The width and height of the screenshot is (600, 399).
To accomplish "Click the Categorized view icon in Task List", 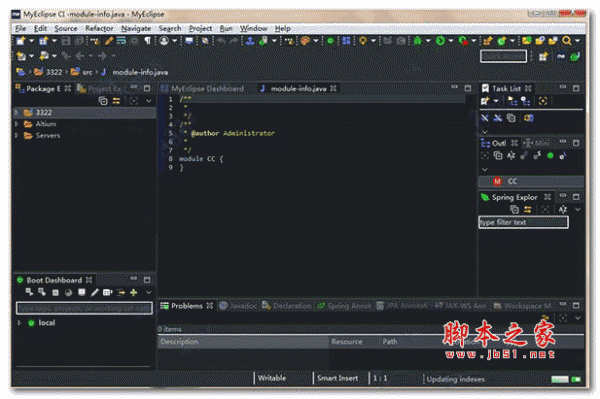I will [512, 101].
